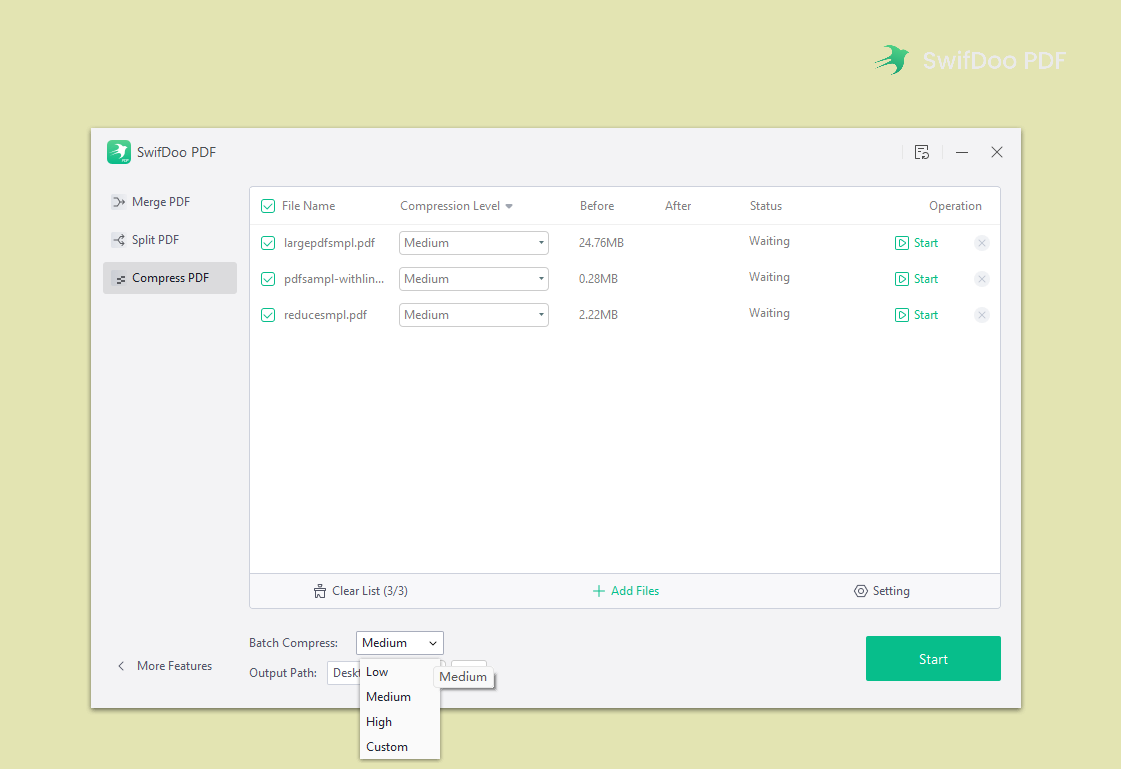Click the SwifDoo PDF app logo icon

point(119,152)
